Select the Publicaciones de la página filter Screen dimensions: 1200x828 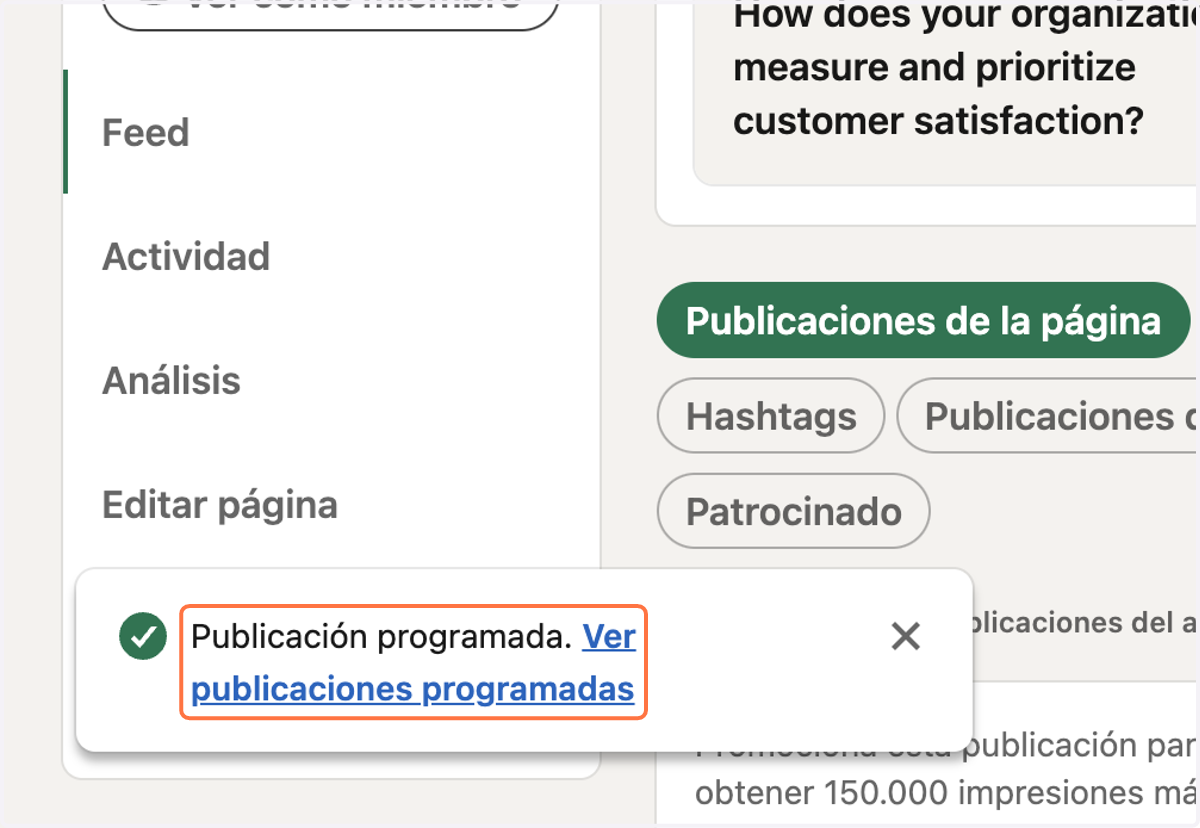(923, 320)
